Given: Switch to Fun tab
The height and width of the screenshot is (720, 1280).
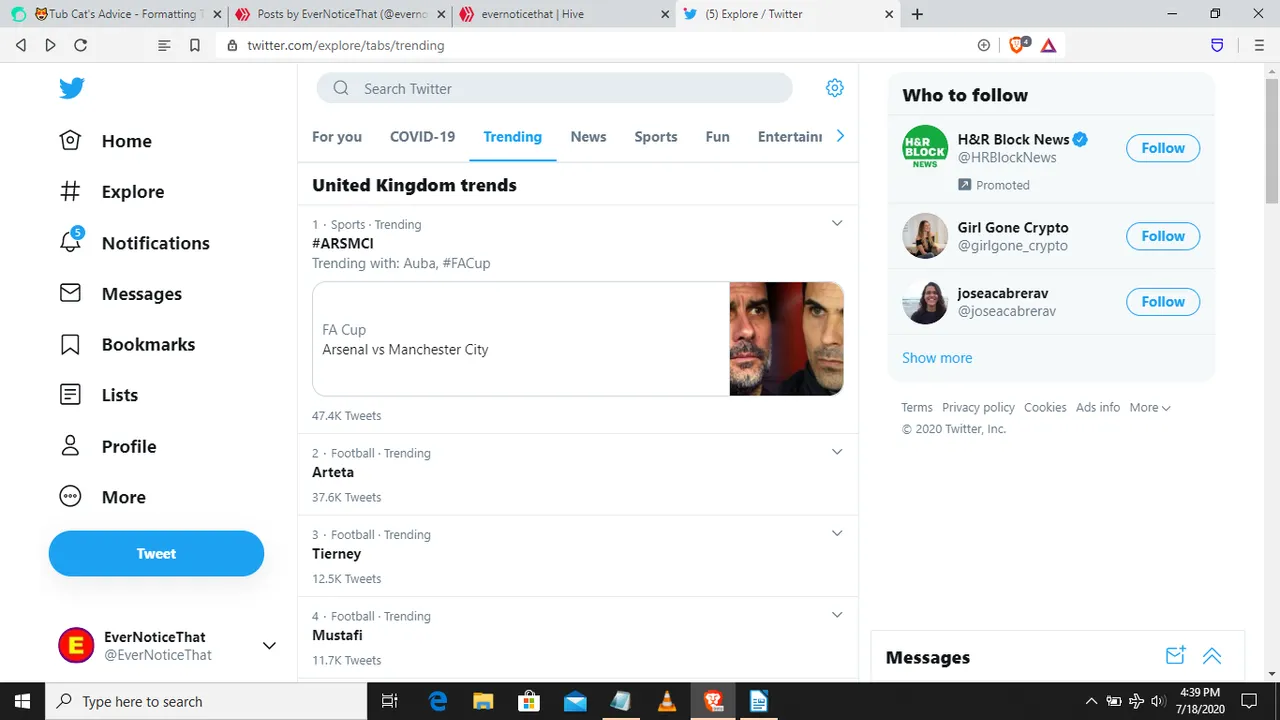Looking at the screenshot, I should (717, 137).
